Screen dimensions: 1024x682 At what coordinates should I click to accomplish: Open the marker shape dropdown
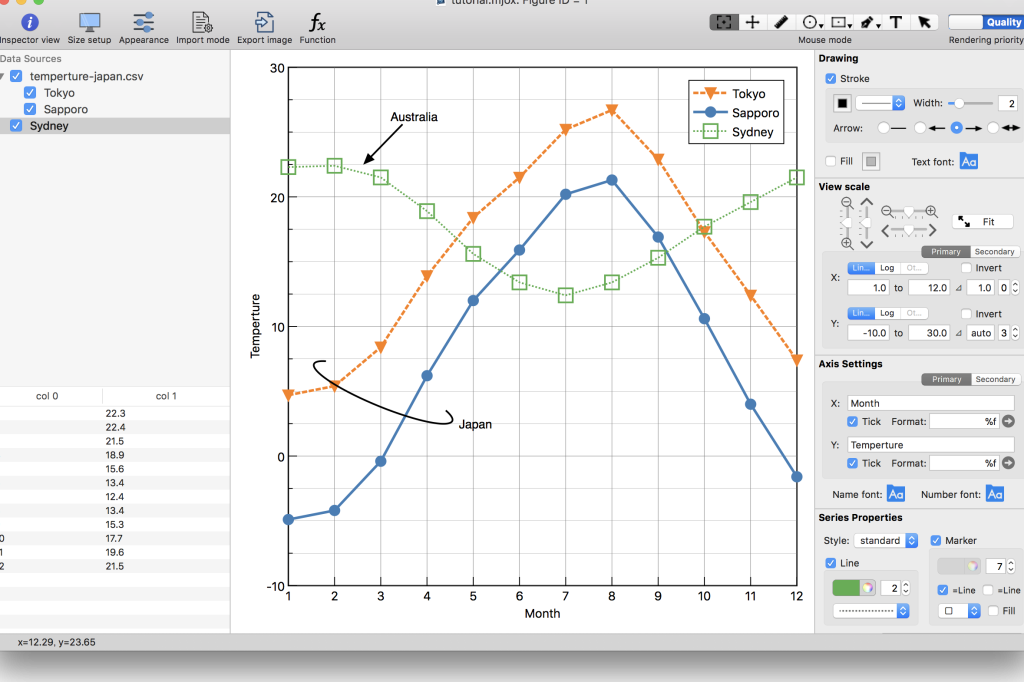tap(959, 611)
